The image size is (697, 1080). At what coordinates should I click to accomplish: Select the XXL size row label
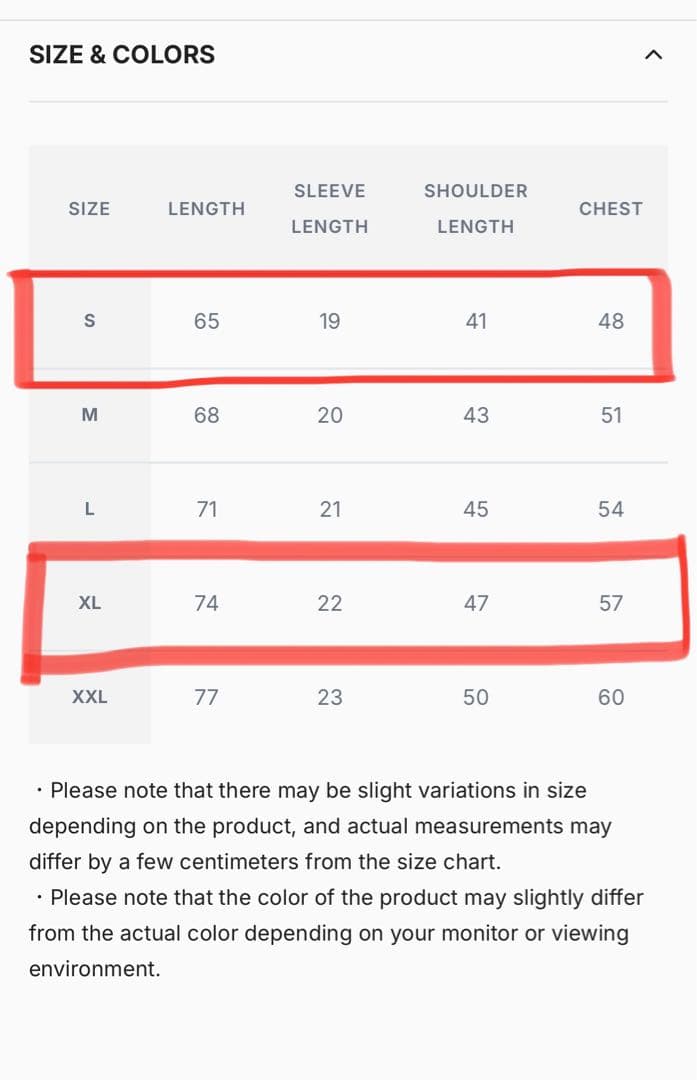click(x=89, y=697)
